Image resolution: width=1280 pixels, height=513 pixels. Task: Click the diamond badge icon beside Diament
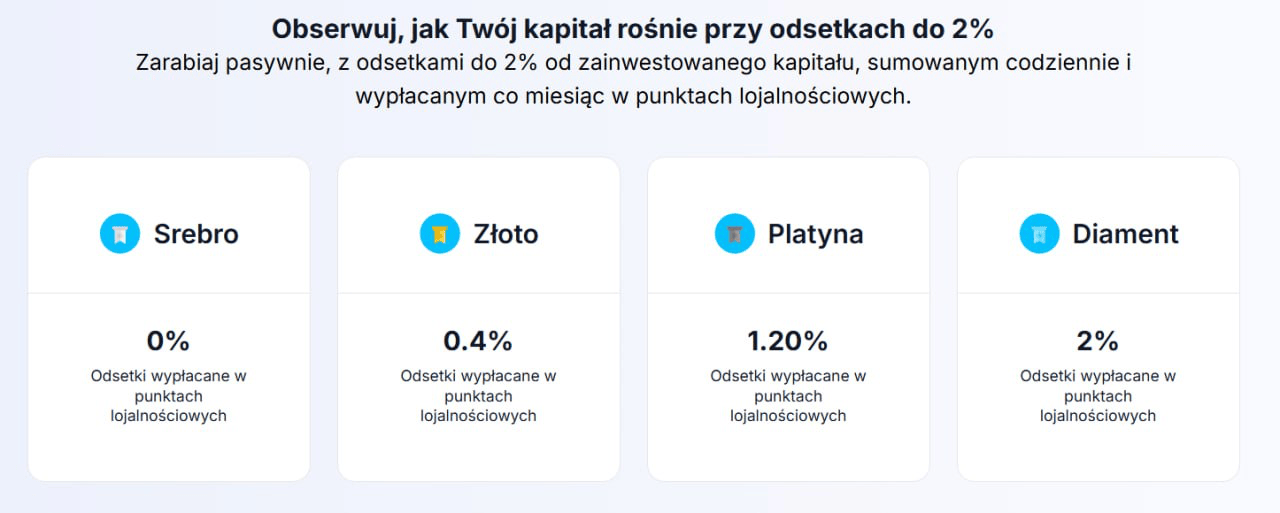(1040, 233)
